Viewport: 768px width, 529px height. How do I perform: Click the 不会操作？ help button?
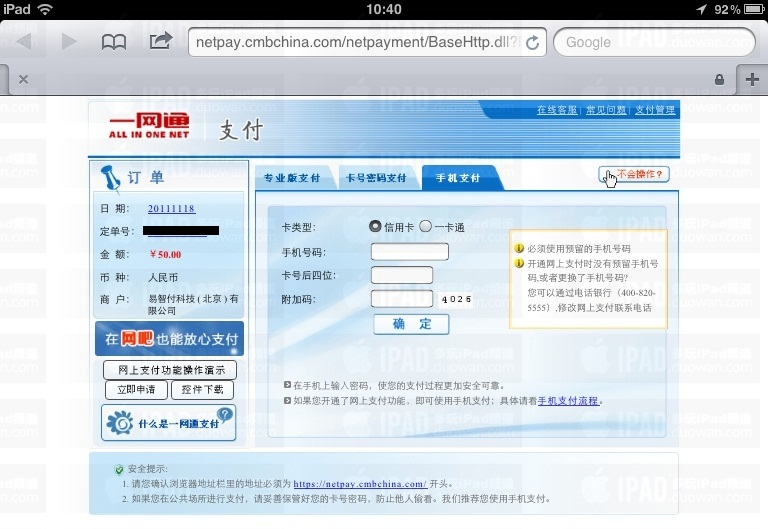(x=634, y=174)
